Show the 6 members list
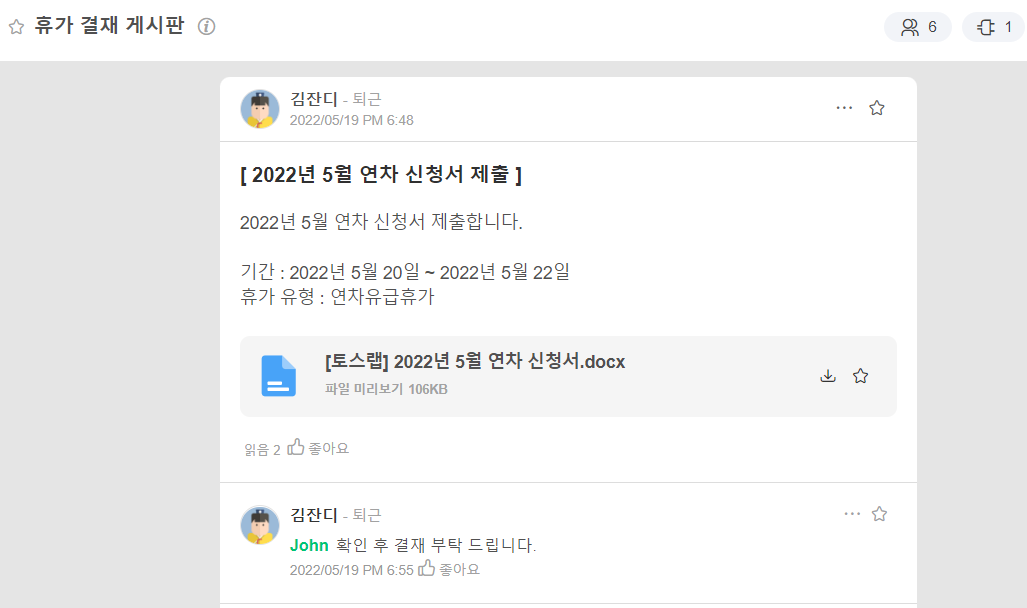Viewport: 1027px width, 608px height. [x=918, y=27]
